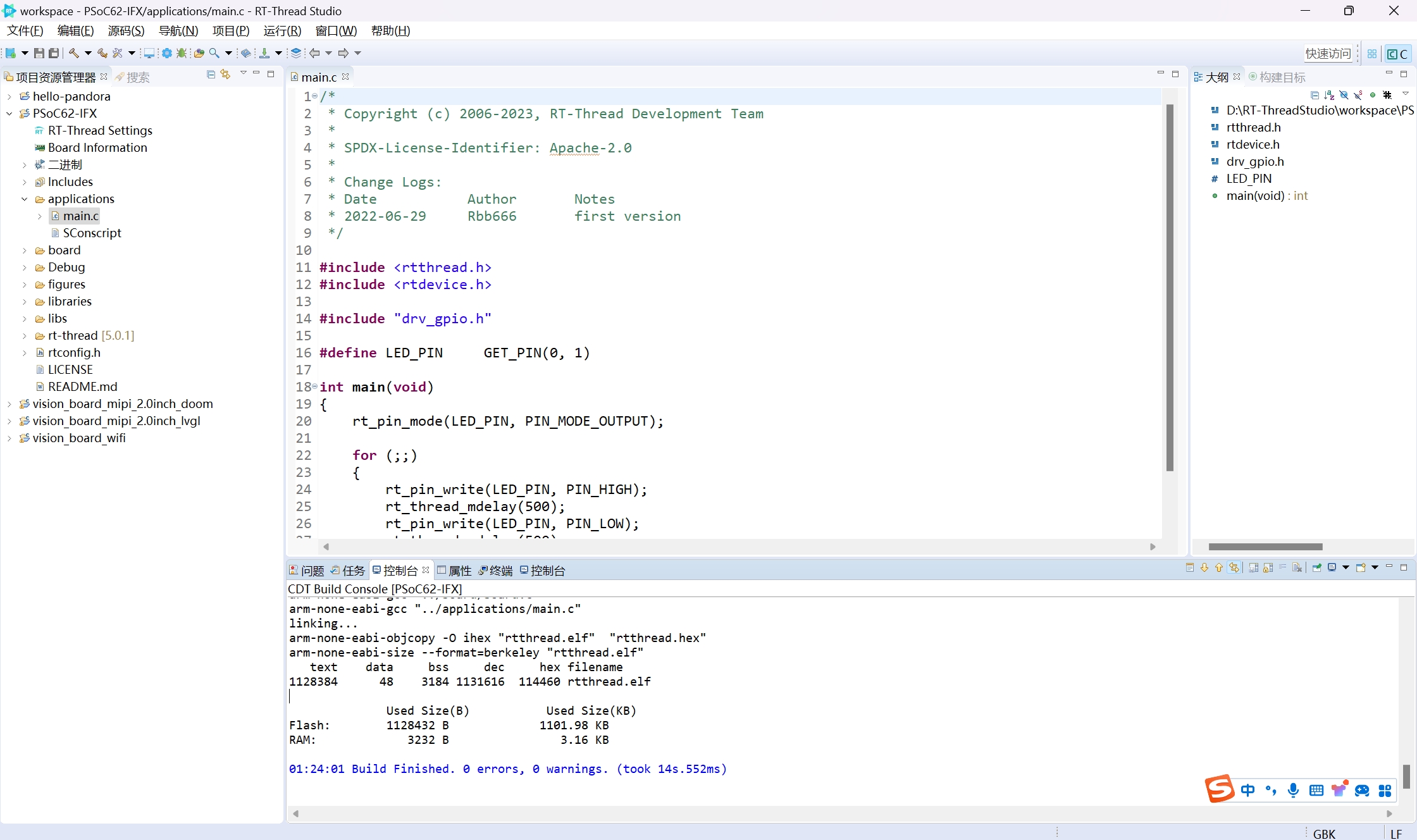Open the Download program dropdown arrow
Viewport: 1417px width, 840px height.
[x=278, y=53]
